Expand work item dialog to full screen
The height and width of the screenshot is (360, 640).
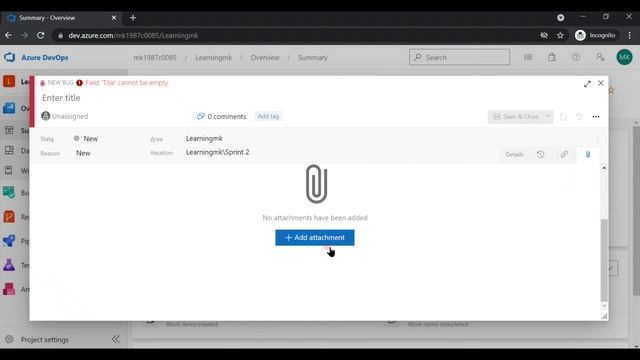pos(587,84)
